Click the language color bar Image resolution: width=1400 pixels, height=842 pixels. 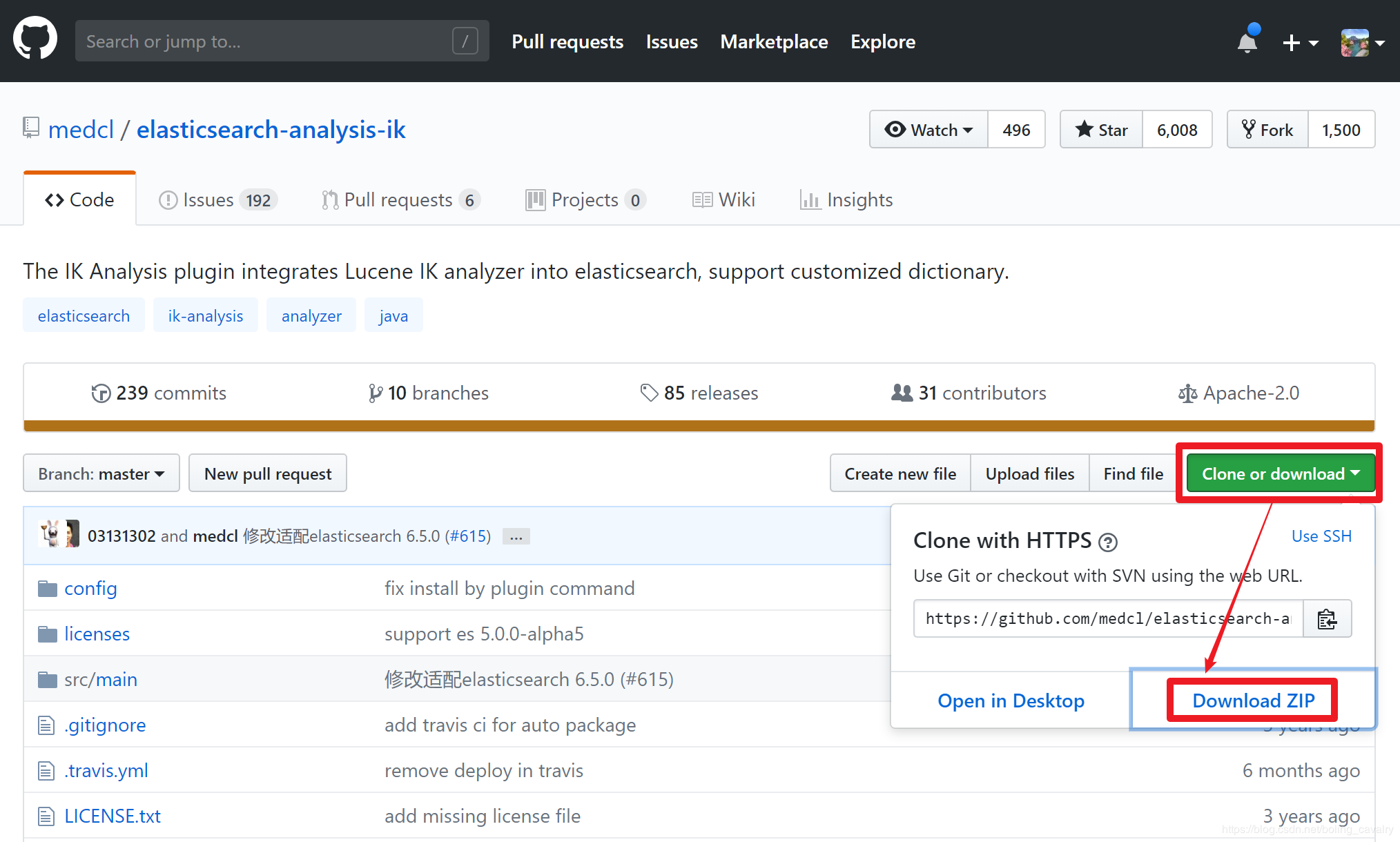(x=699, y=426)
